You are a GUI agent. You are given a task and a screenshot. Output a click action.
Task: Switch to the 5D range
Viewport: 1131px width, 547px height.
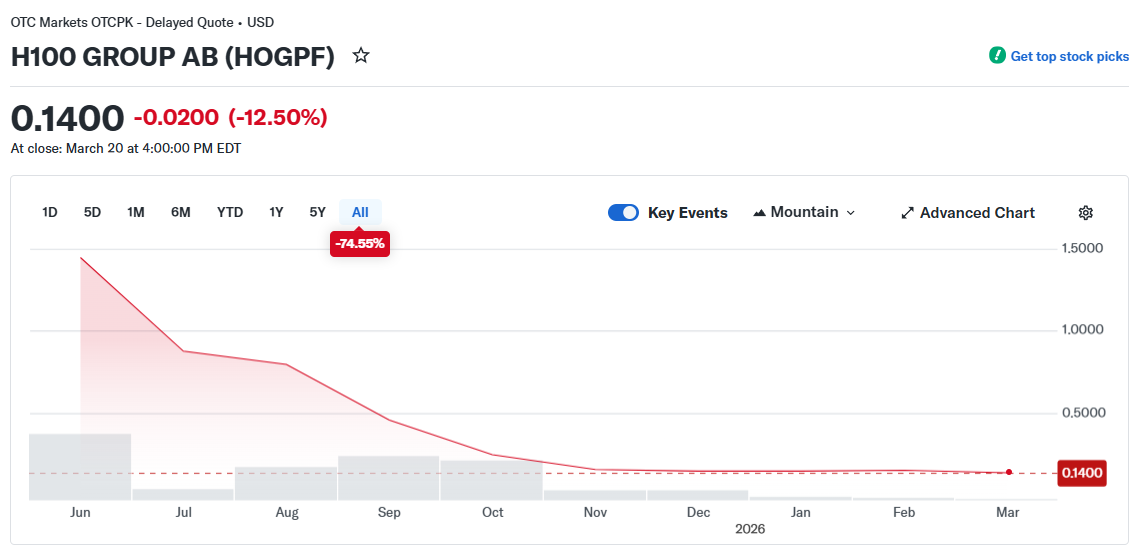92,212
